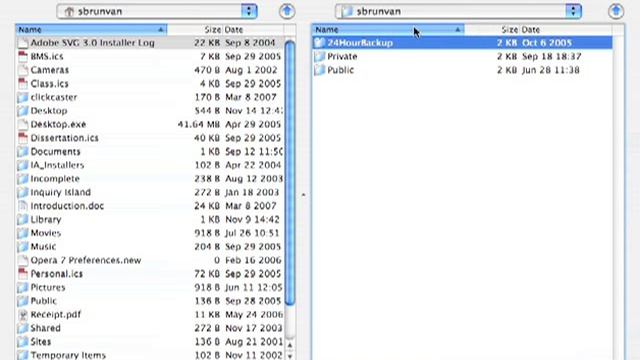Click the Music folder icon

coord(23,247)
